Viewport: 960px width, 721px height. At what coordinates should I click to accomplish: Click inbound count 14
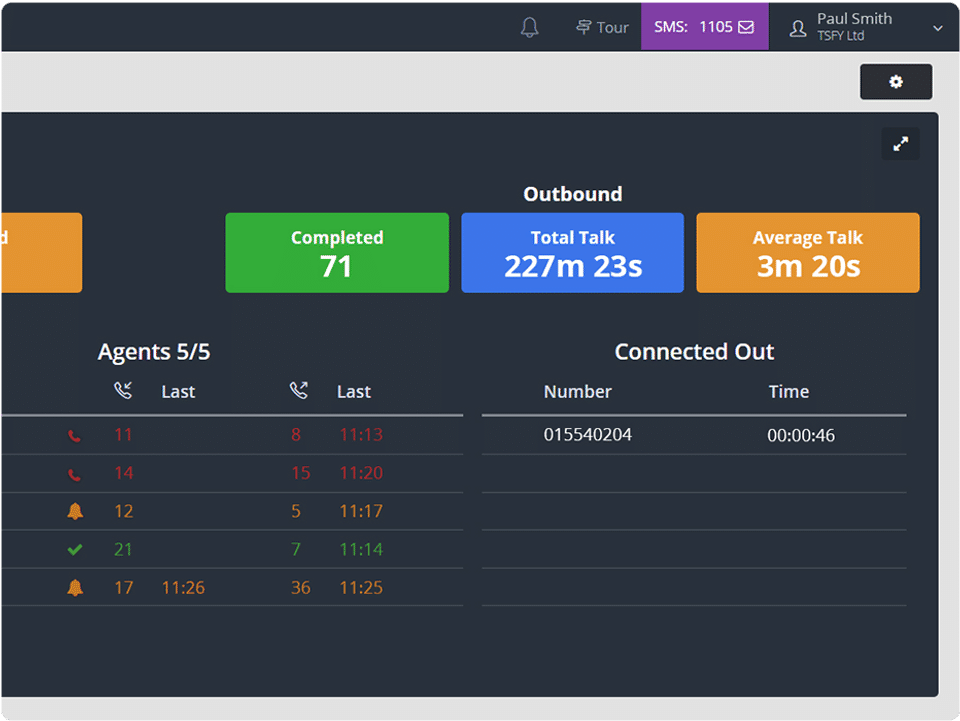tap(124, 473)
